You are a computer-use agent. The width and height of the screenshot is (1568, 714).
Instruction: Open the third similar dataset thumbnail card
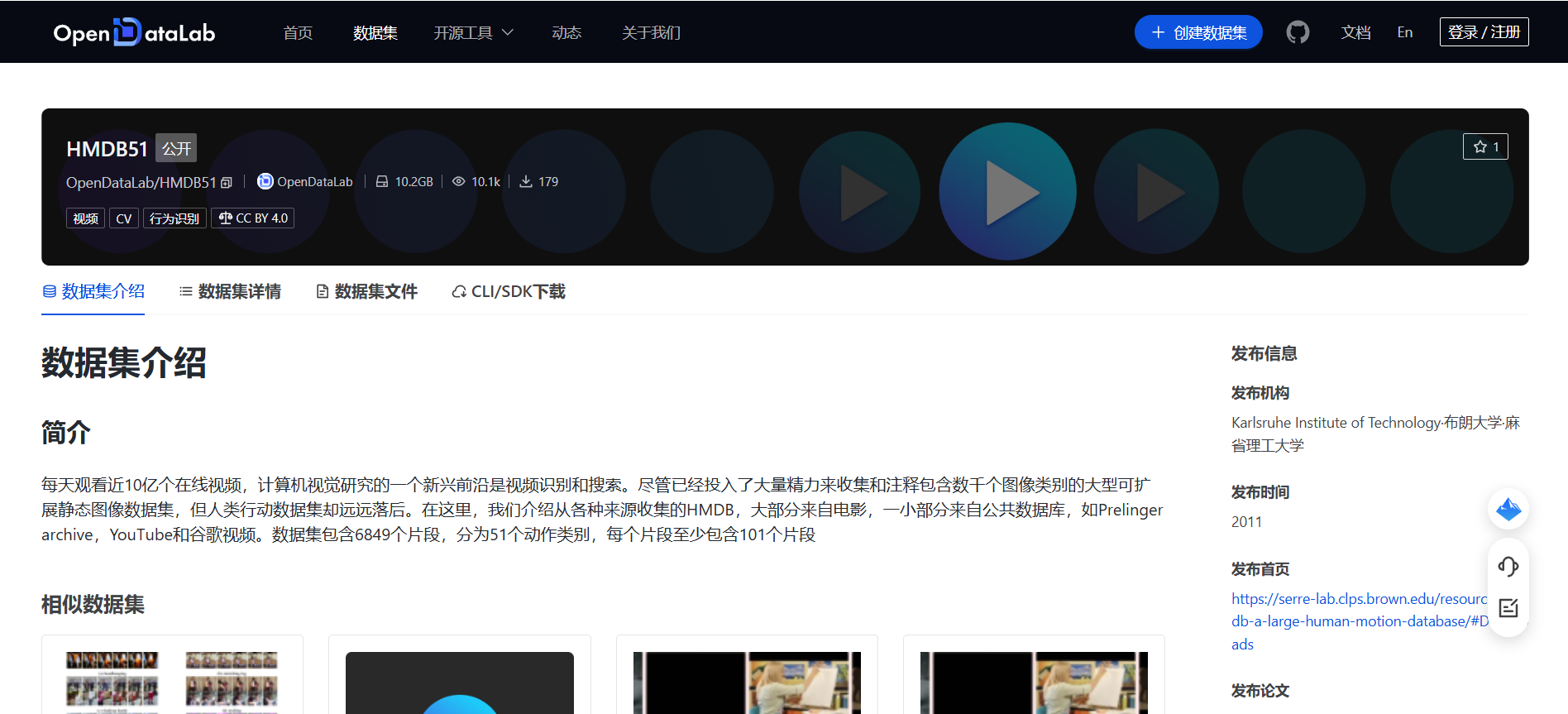pos(747,674)
